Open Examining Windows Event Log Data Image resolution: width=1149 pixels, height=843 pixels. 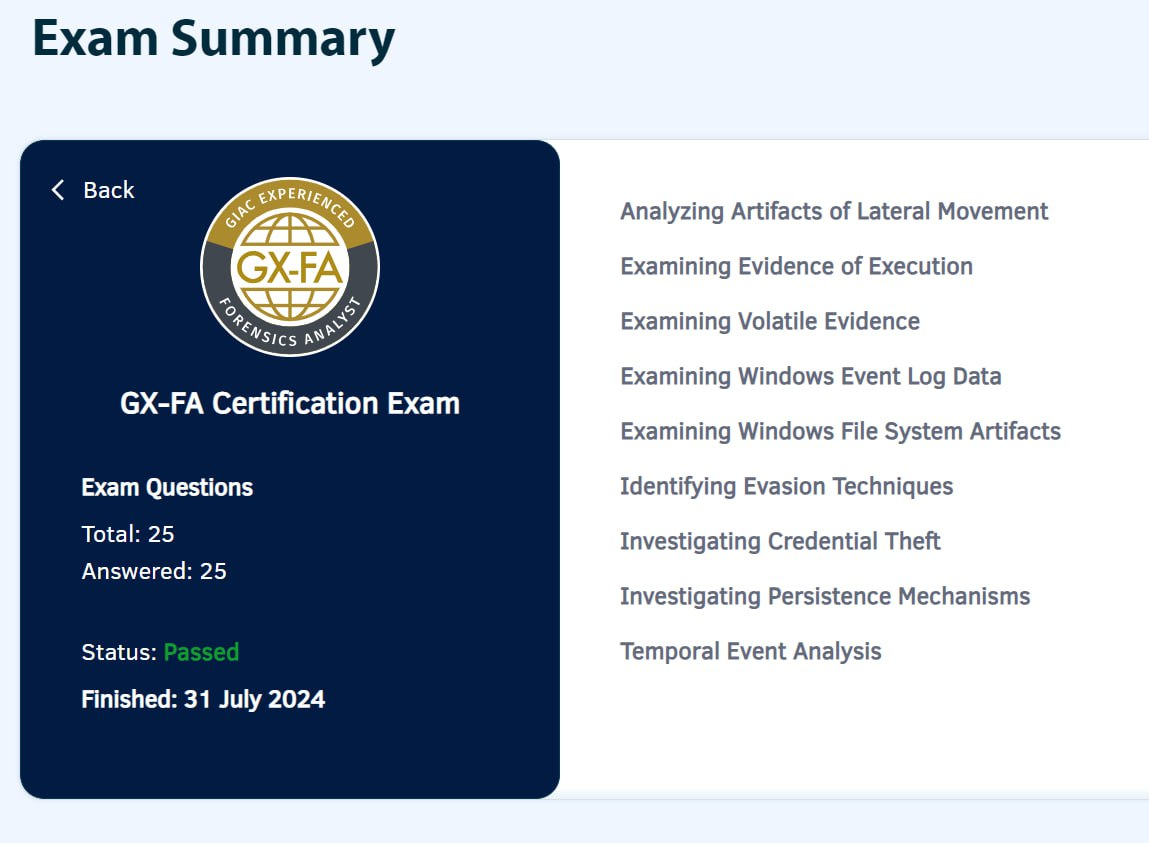(x=810, y=376)
